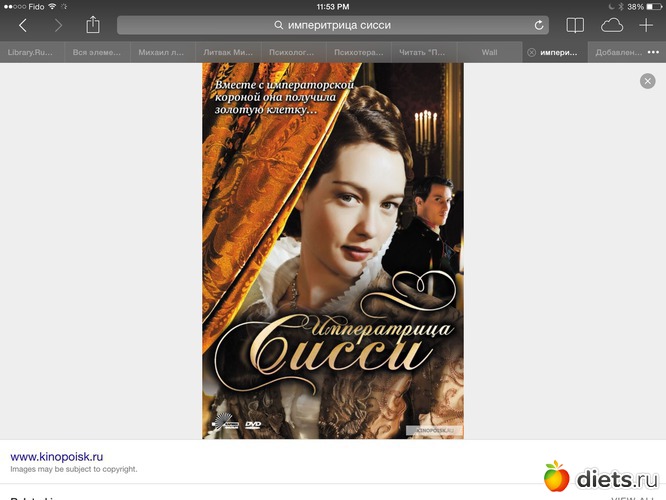Image resolution: width=666 pixels, height=500 pixels.
Task: Close the image preview with X button
Action: 647,81
